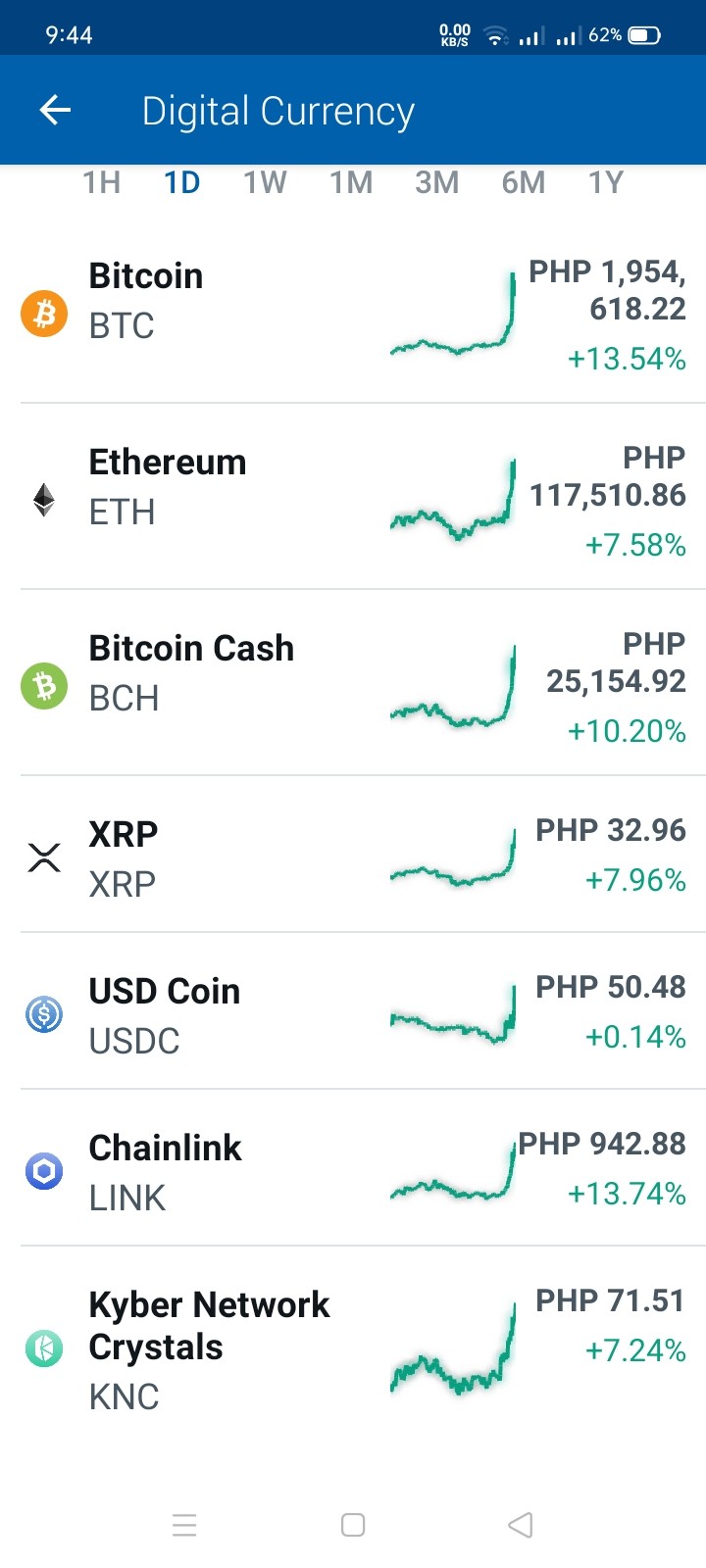Open the XRP price PHP 32.96
Viewport: 706px width, 1568px height.
(x=611, y=830)
